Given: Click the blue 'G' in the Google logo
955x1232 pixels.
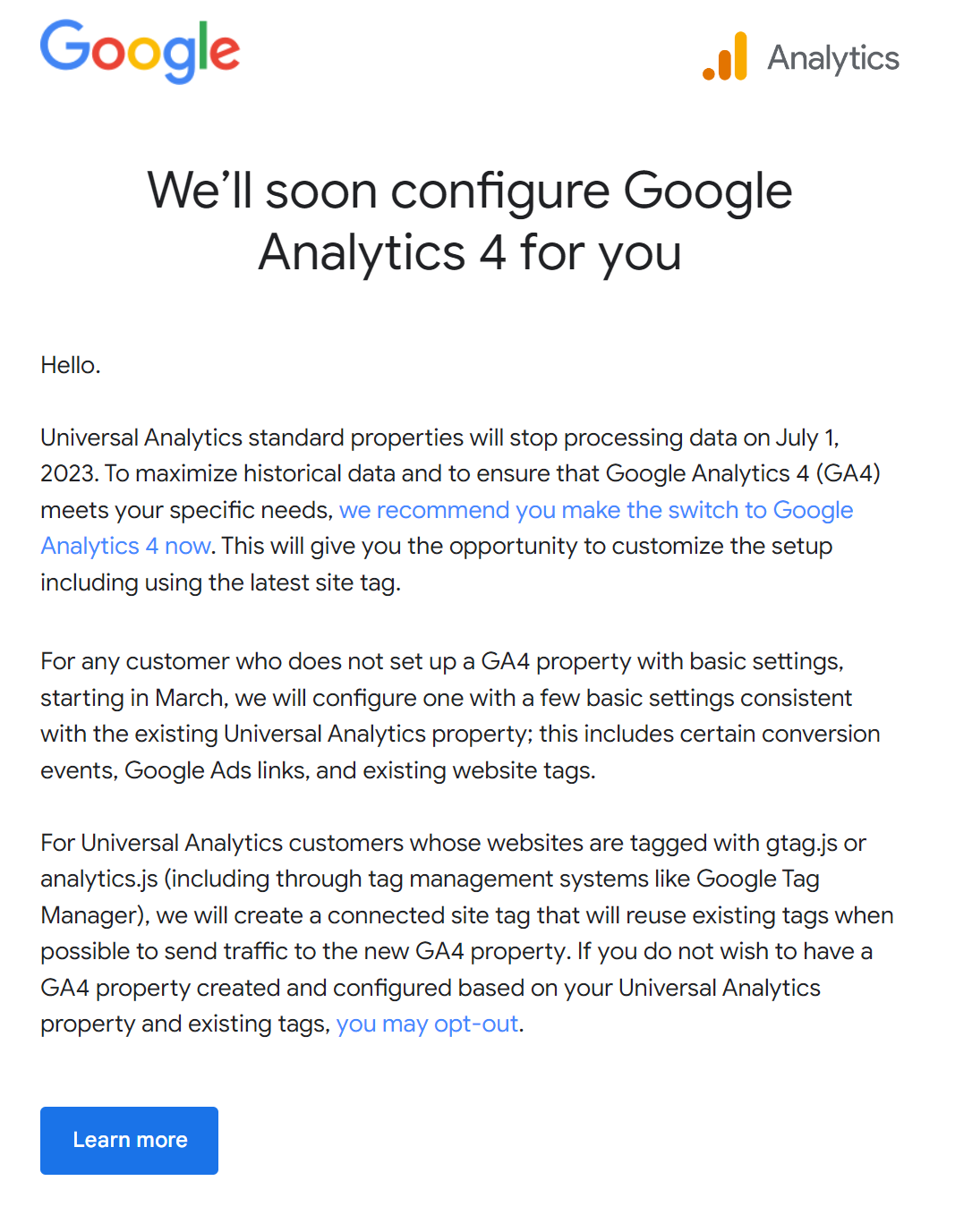Looking at the screenshot, I should coord(63,45).
